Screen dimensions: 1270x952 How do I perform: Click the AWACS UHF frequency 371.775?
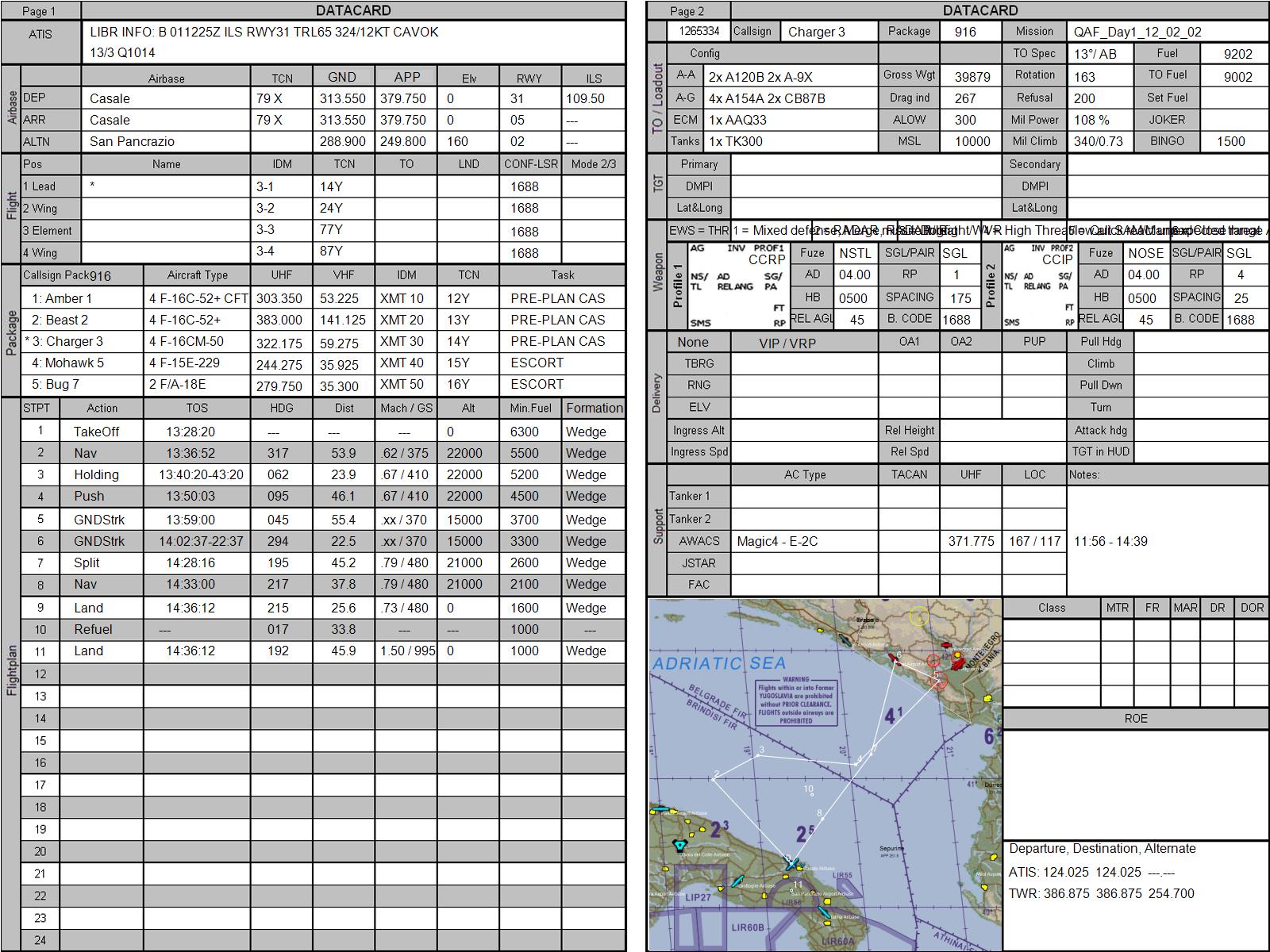(971, 541)
